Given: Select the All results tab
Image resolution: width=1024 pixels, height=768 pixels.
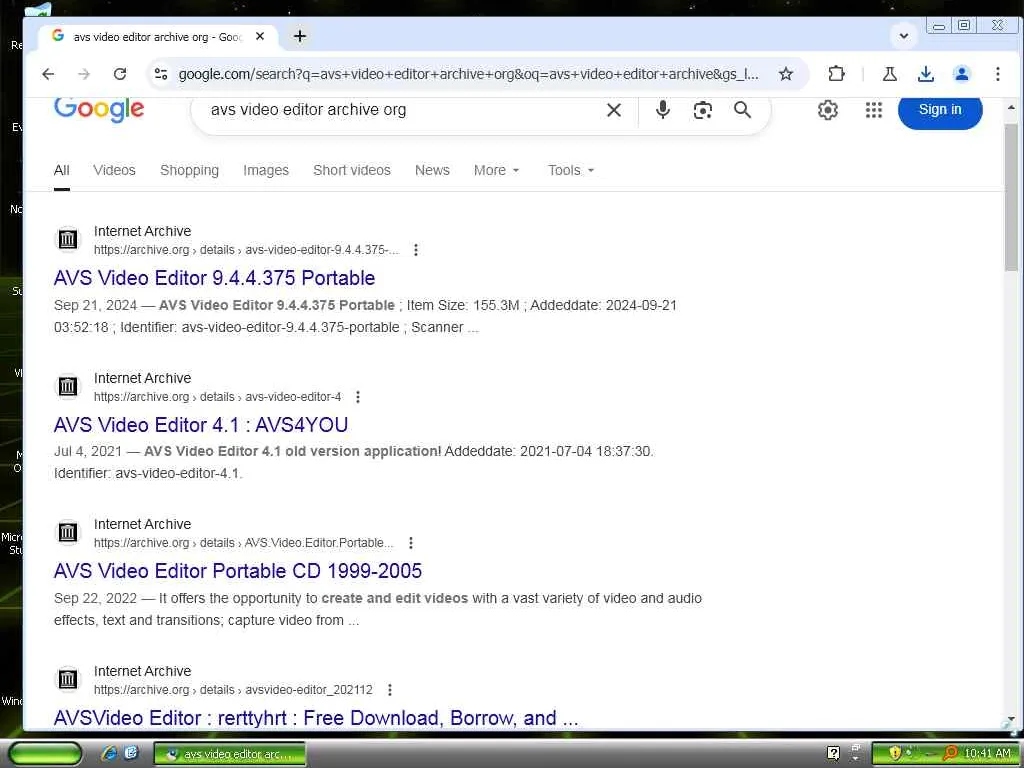Looking at the screenshot, I should click(x=61, y=170).
